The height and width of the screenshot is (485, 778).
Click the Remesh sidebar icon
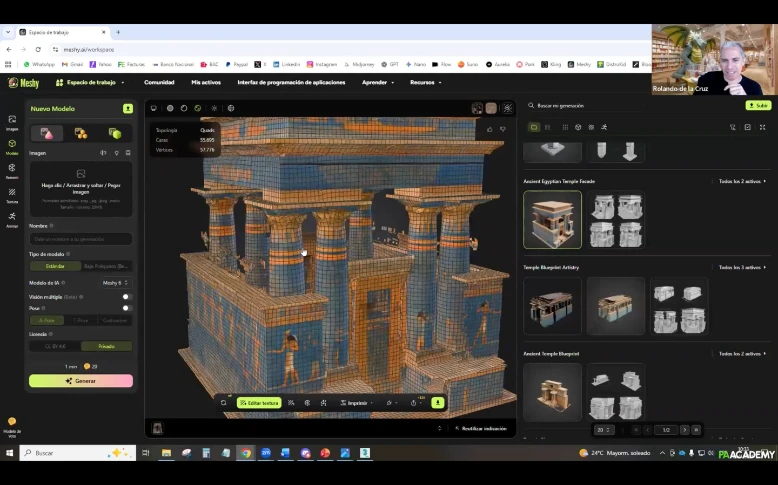pyautogui.click(x=12, y=170)
